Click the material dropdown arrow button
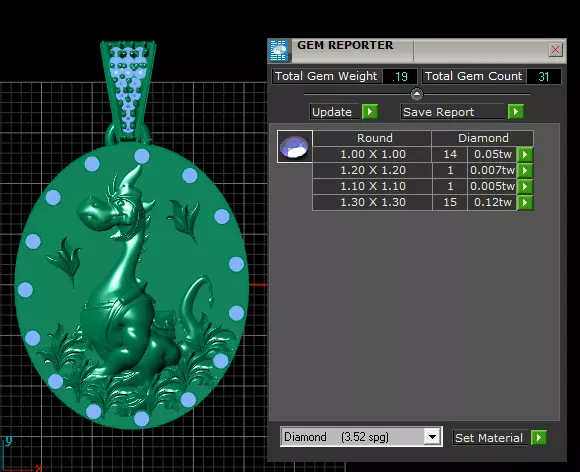This screenshot has width=580, height=472. [432, 437]
